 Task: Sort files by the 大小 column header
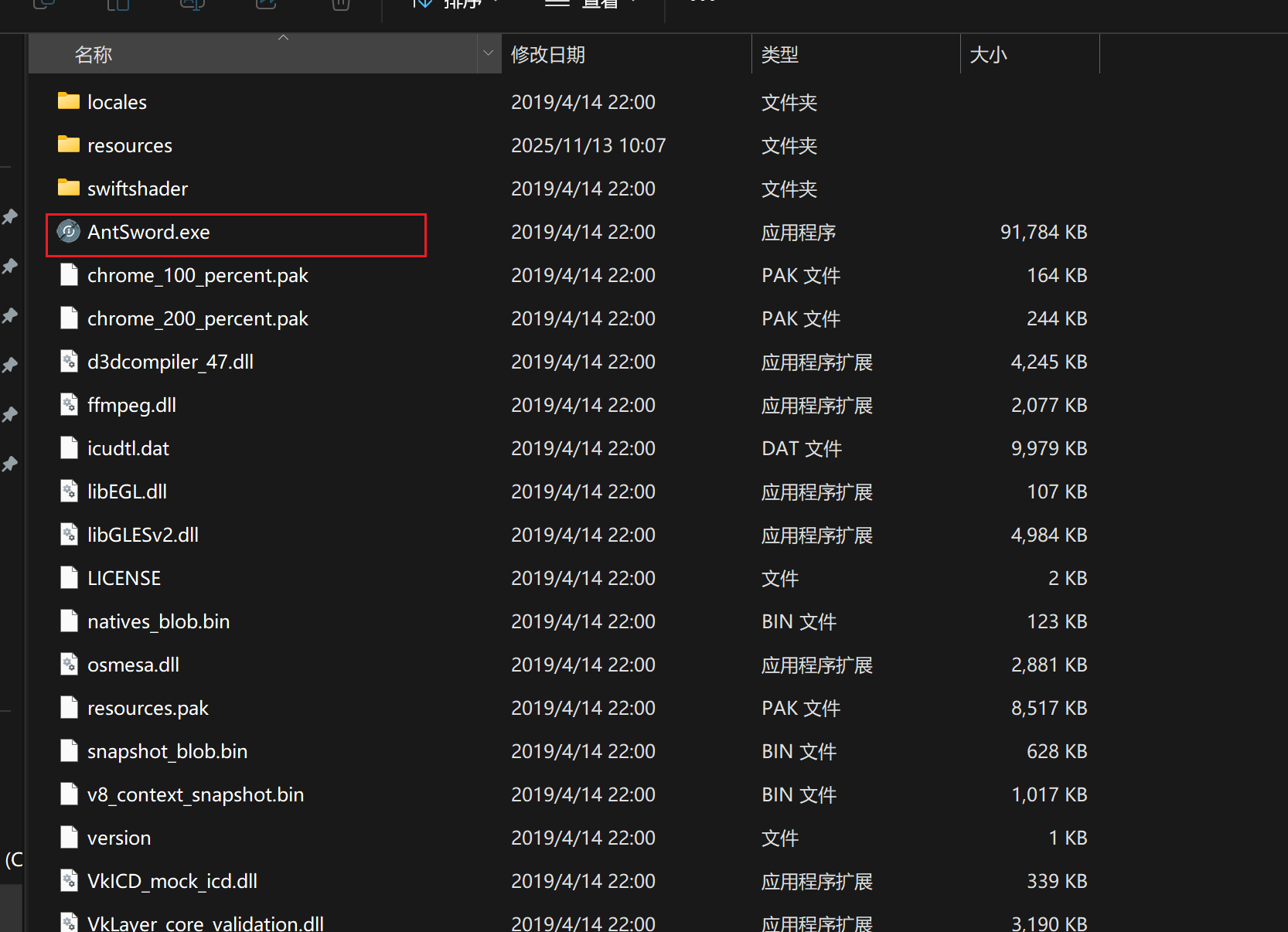click(1030, 54)
